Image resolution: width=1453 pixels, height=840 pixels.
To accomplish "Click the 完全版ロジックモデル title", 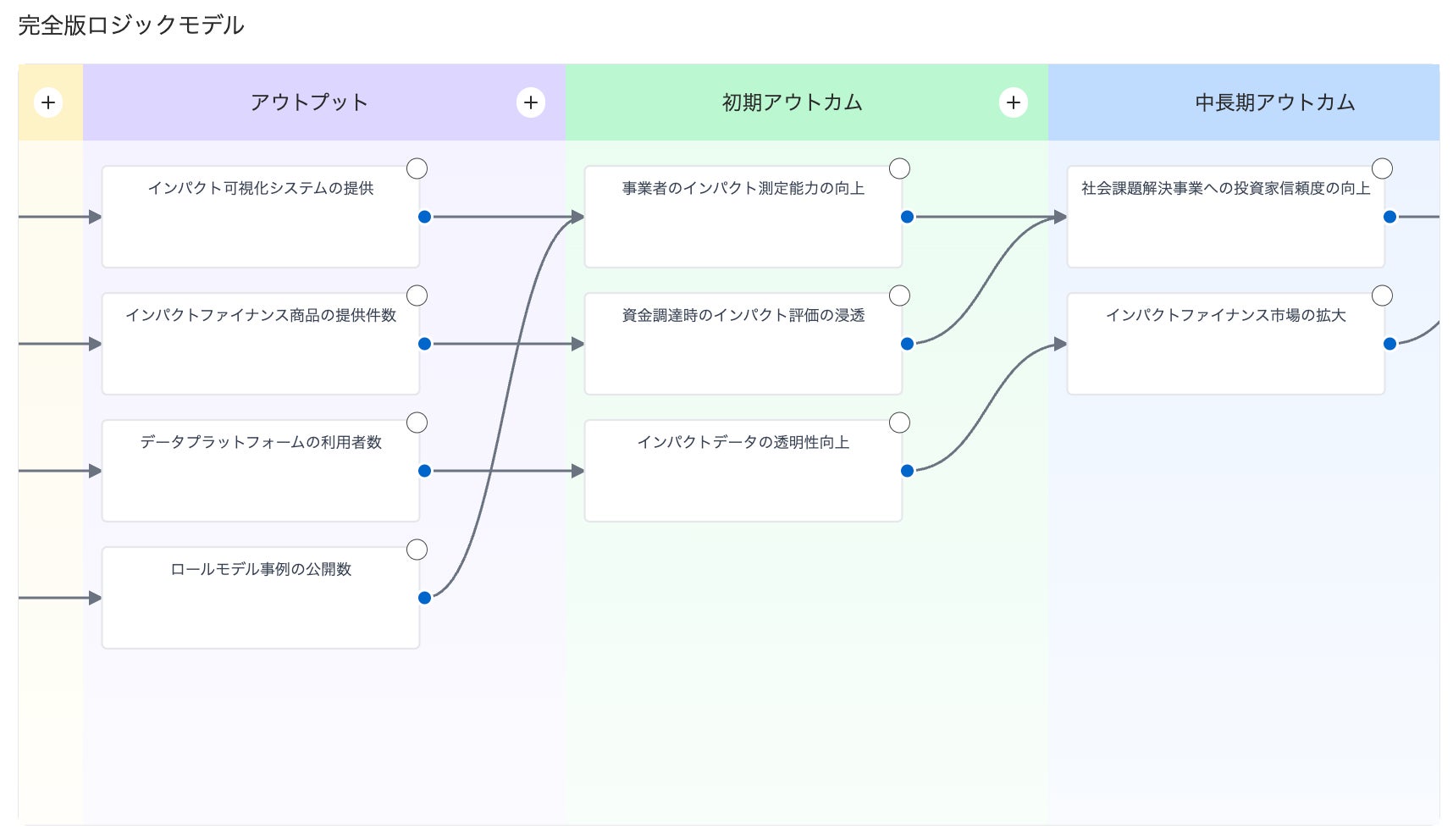I will [131, 25].
